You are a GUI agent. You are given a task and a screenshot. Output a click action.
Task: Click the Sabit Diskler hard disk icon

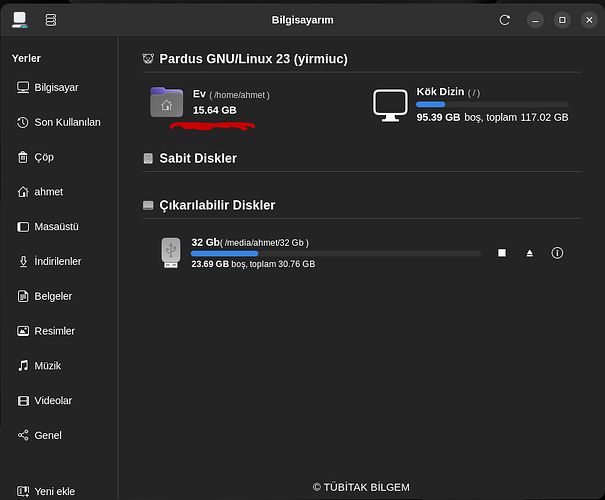148,158
